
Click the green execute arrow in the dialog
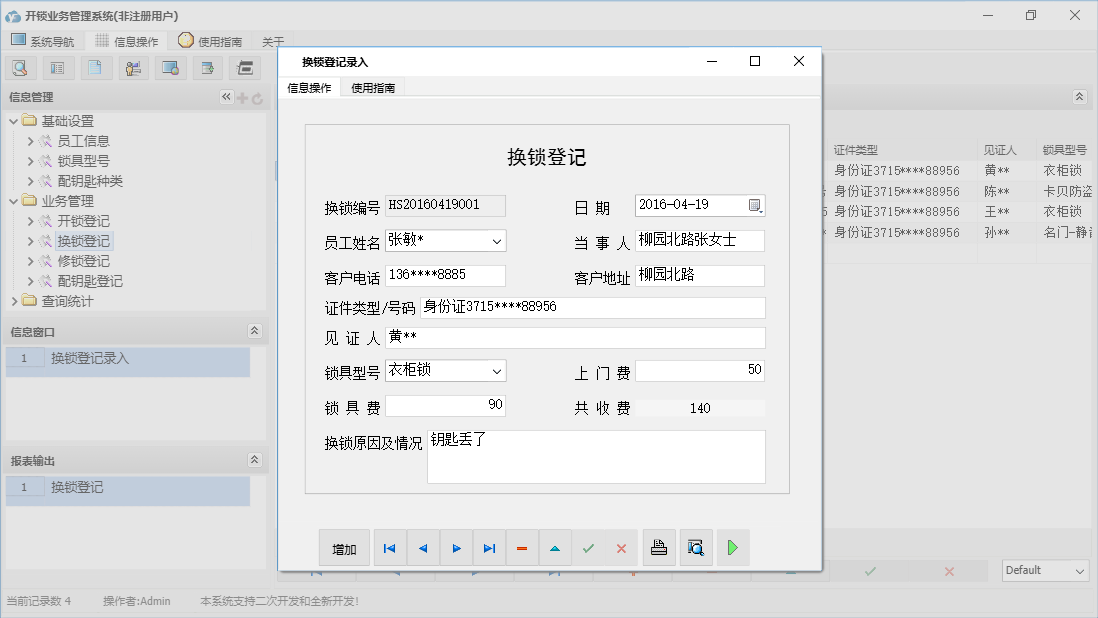coord(732,547)
